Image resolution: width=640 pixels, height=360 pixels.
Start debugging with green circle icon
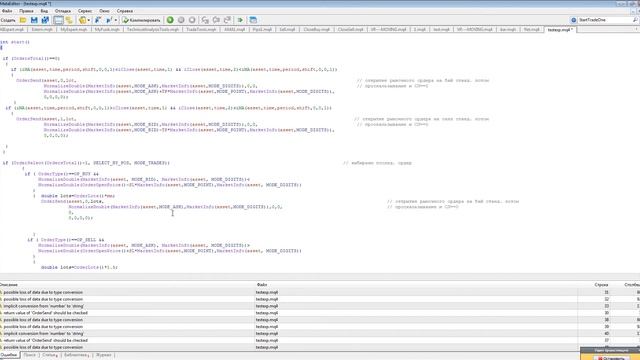pyautogui.click(x=170, y=20)
